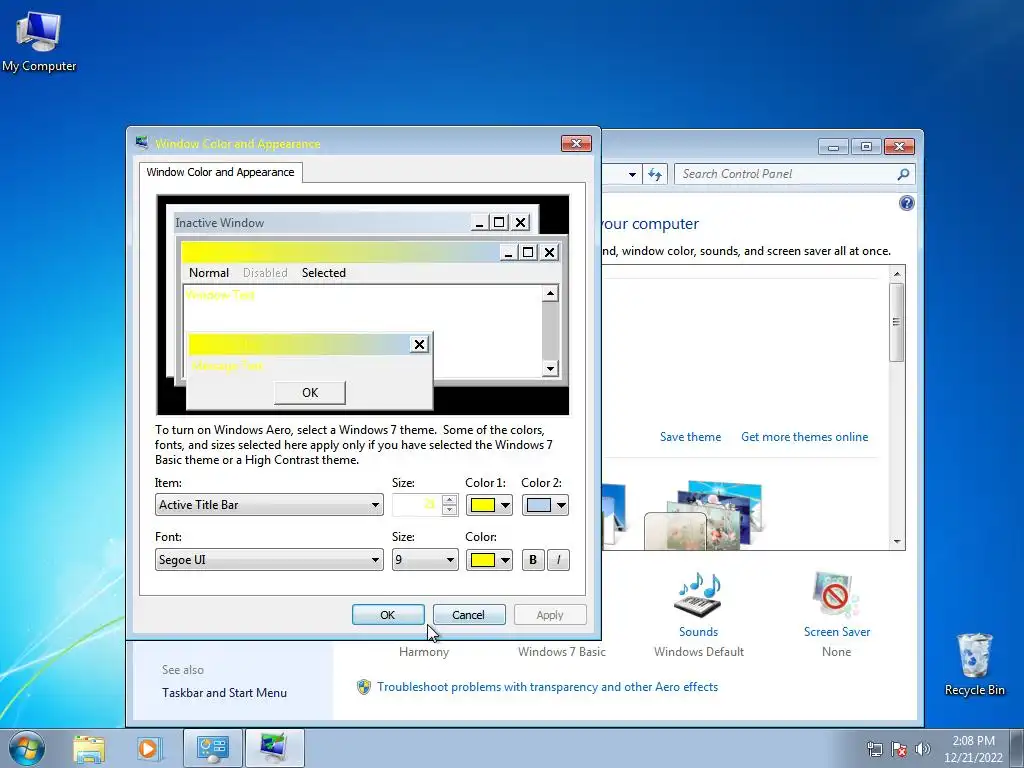Click search magnifier in Control Panel
Viewport: 1024px width, 768px height.
903,174
